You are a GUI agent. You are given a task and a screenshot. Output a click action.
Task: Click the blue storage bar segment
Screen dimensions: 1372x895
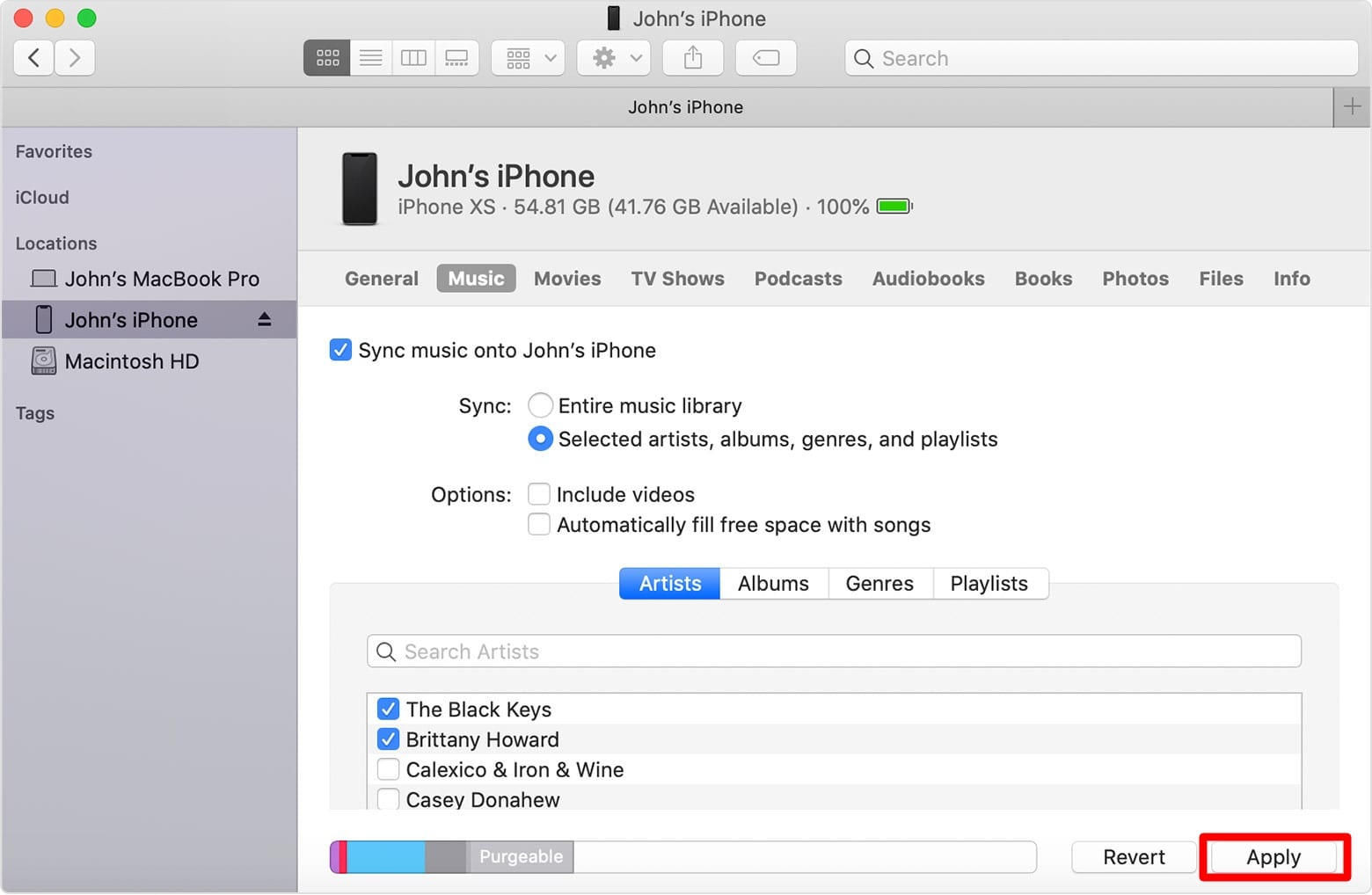coord(385,856)
